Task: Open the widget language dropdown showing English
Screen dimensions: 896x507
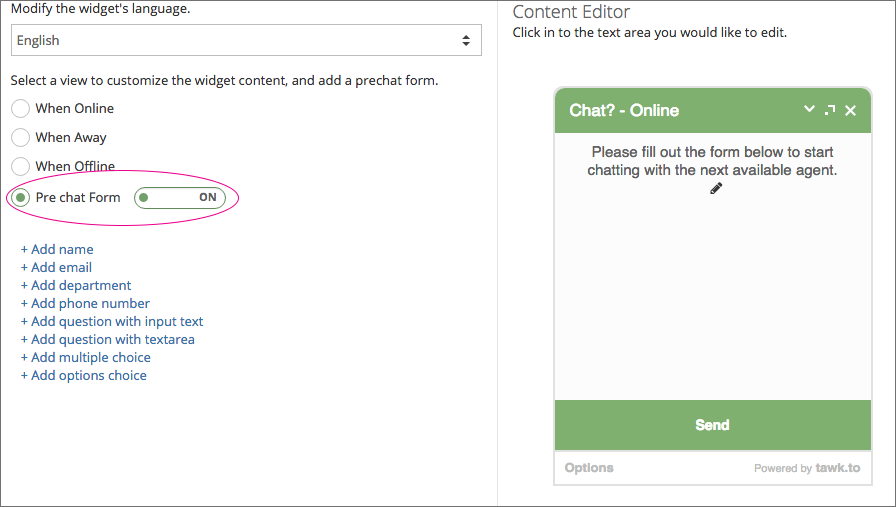Action: point(246,40)
